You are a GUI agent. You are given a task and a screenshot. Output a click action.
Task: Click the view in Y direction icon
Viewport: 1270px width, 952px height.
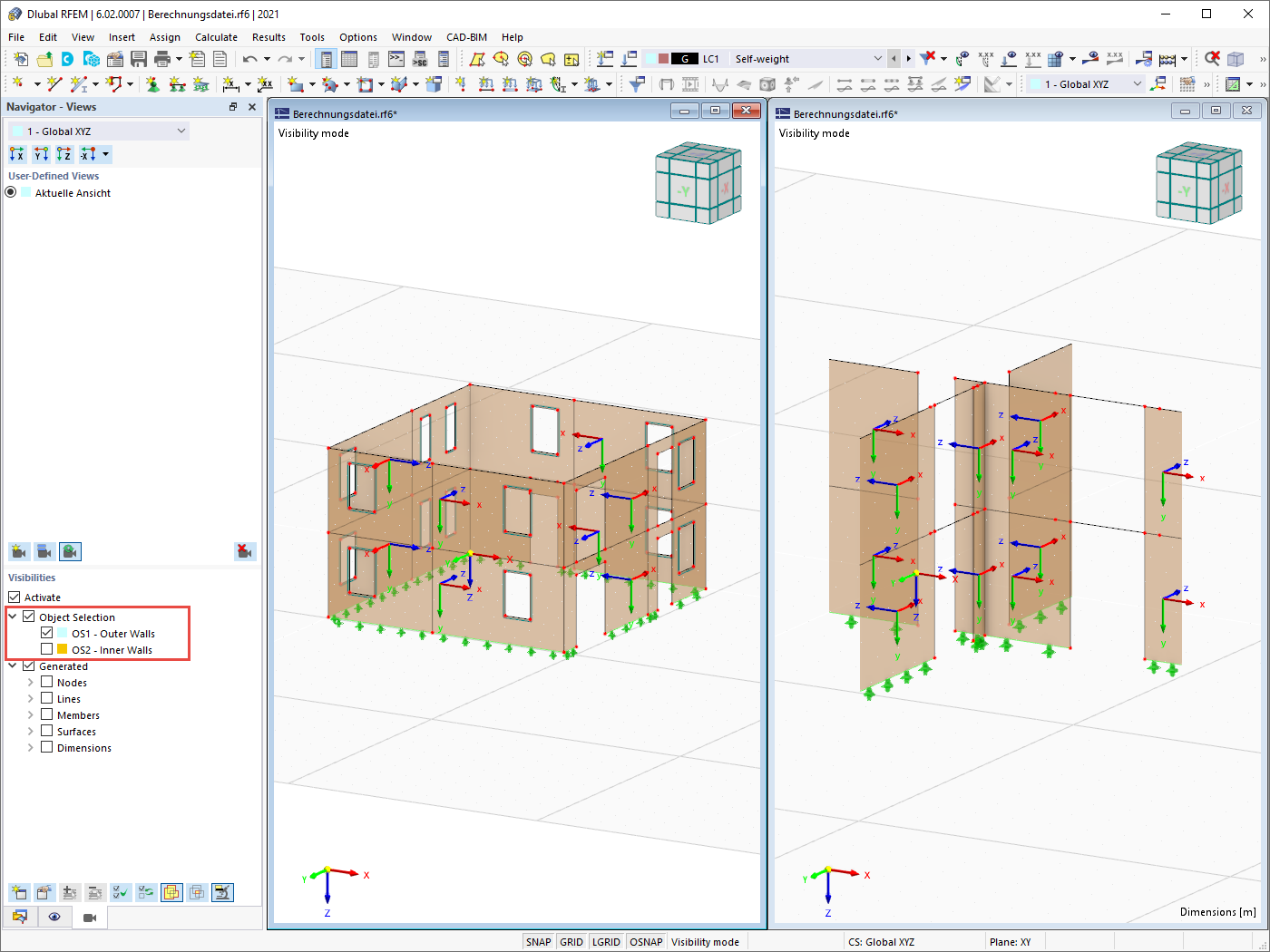(41, 154)
